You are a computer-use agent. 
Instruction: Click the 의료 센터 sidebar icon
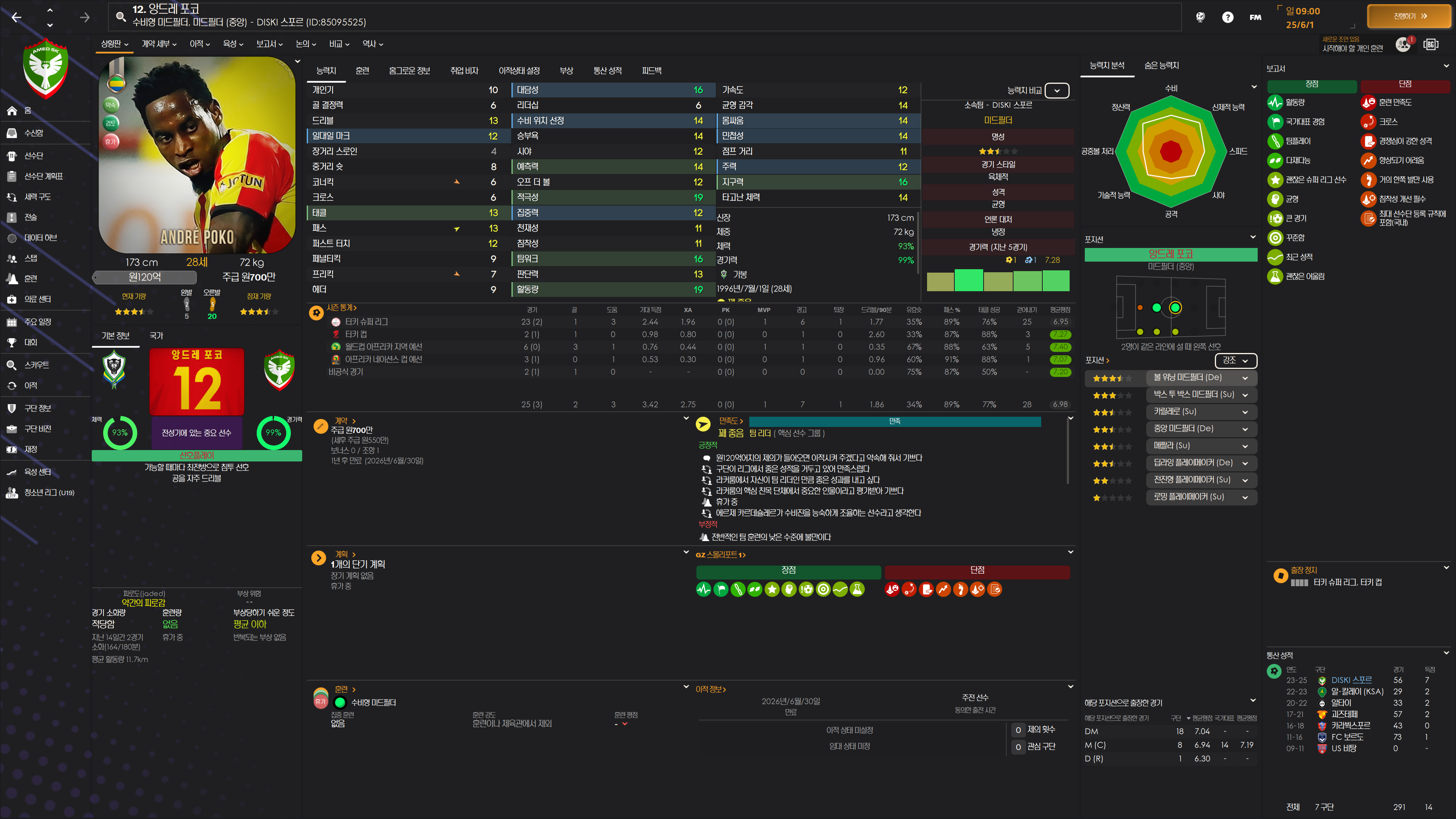pos(12,300)
